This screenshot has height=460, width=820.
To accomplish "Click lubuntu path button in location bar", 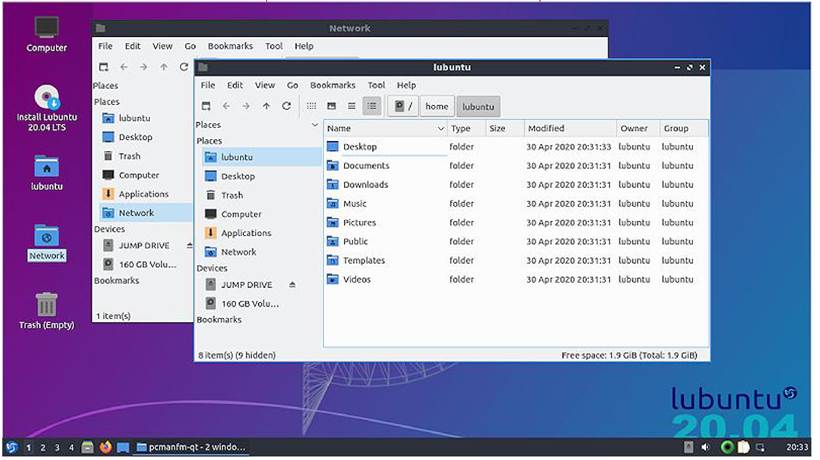I will [x=478, y=106].
